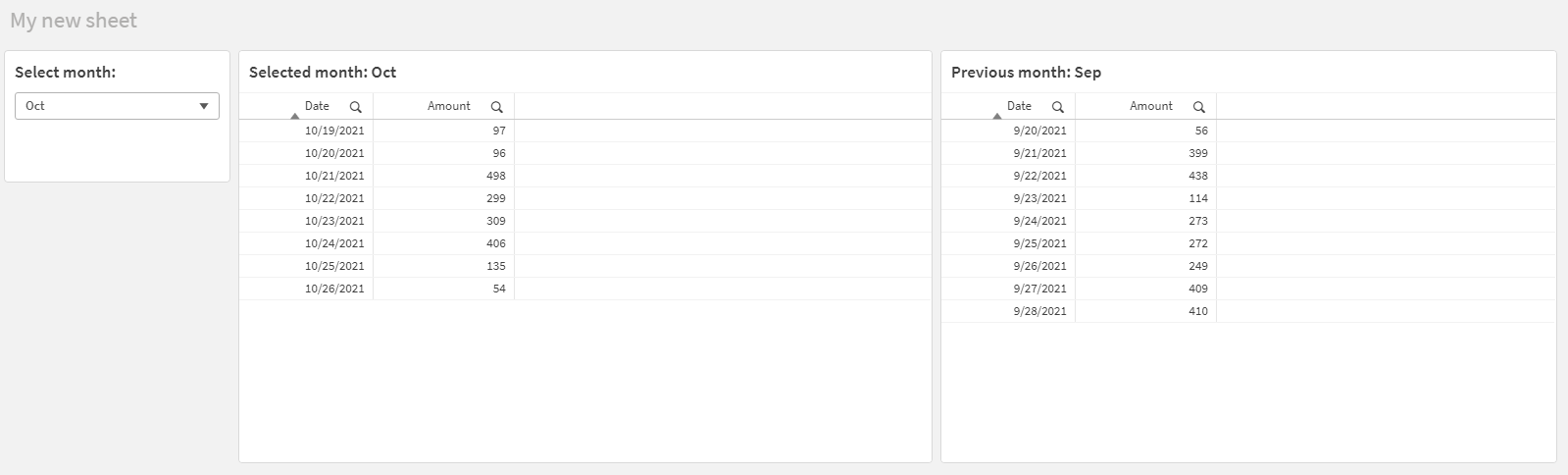
Task: Click sort arrow in Previous month Date header
Action: tap(996, 116)
